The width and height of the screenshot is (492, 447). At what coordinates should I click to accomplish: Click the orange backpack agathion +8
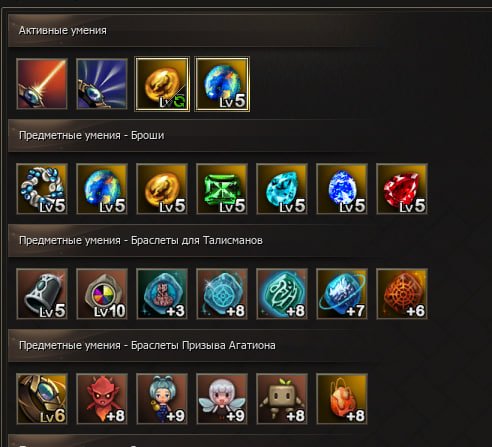342,399
